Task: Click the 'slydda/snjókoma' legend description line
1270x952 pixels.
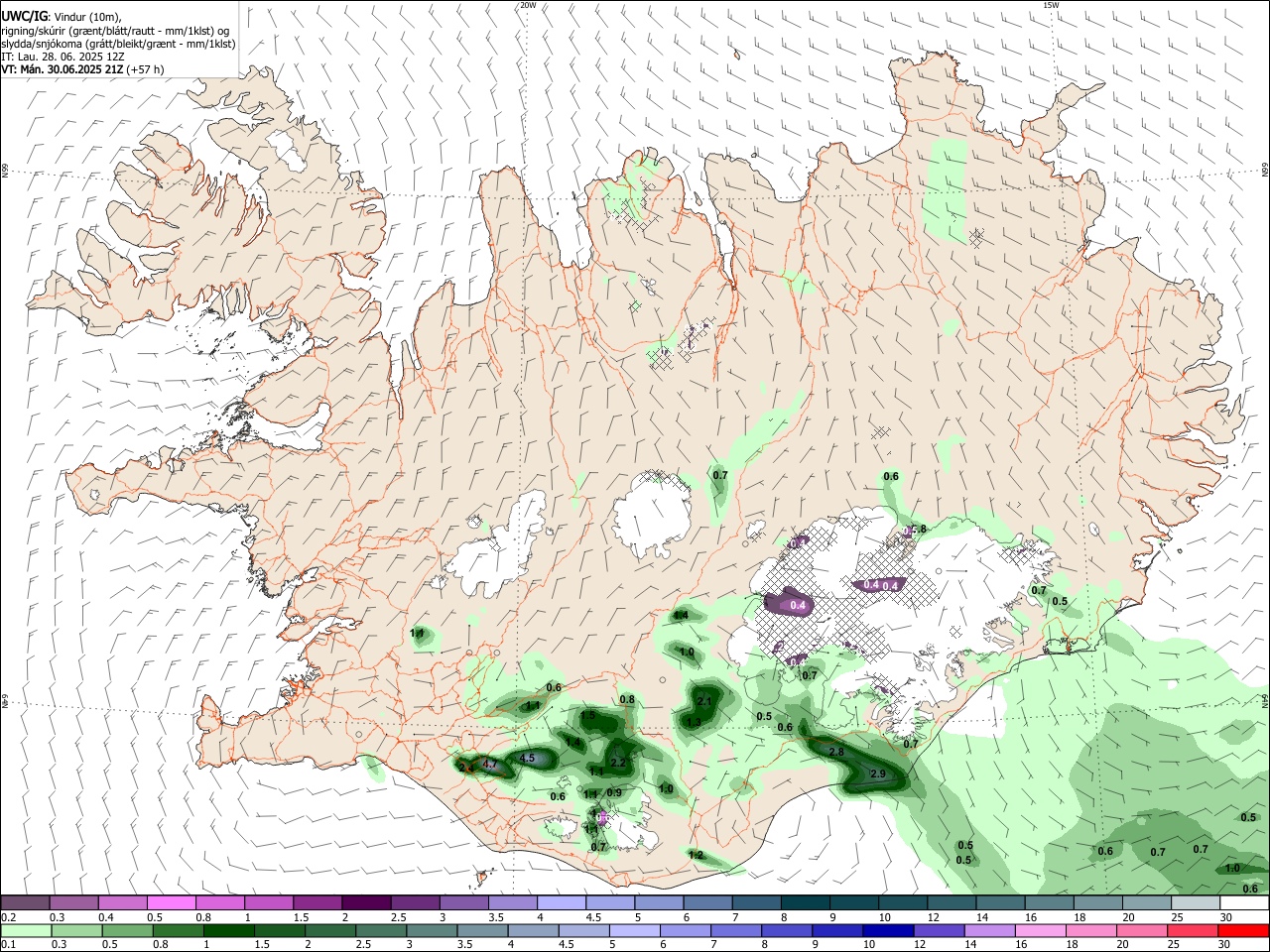Action: [118, 44]
